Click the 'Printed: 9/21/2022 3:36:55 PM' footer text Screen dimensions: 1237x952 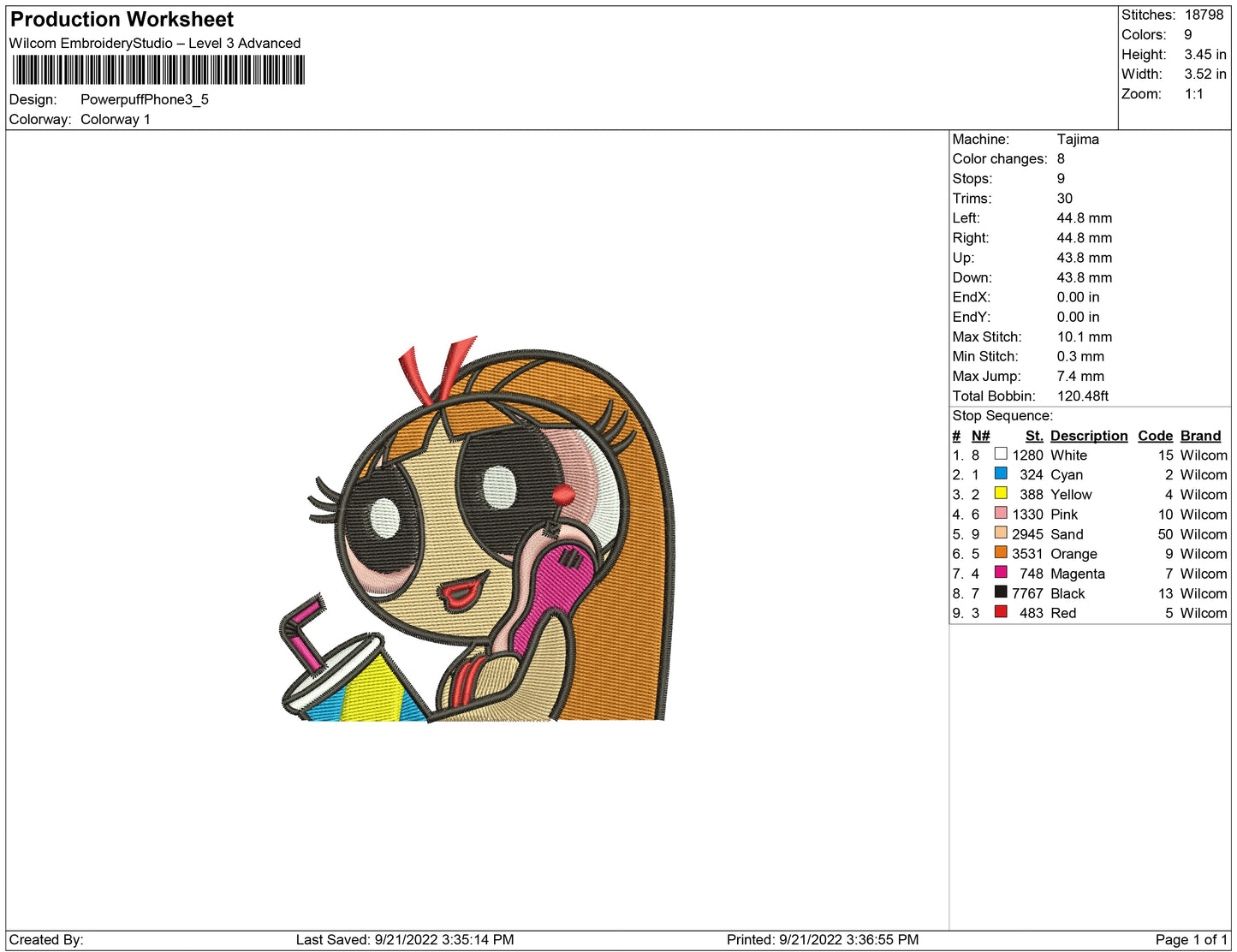click(x=823, y=940)
